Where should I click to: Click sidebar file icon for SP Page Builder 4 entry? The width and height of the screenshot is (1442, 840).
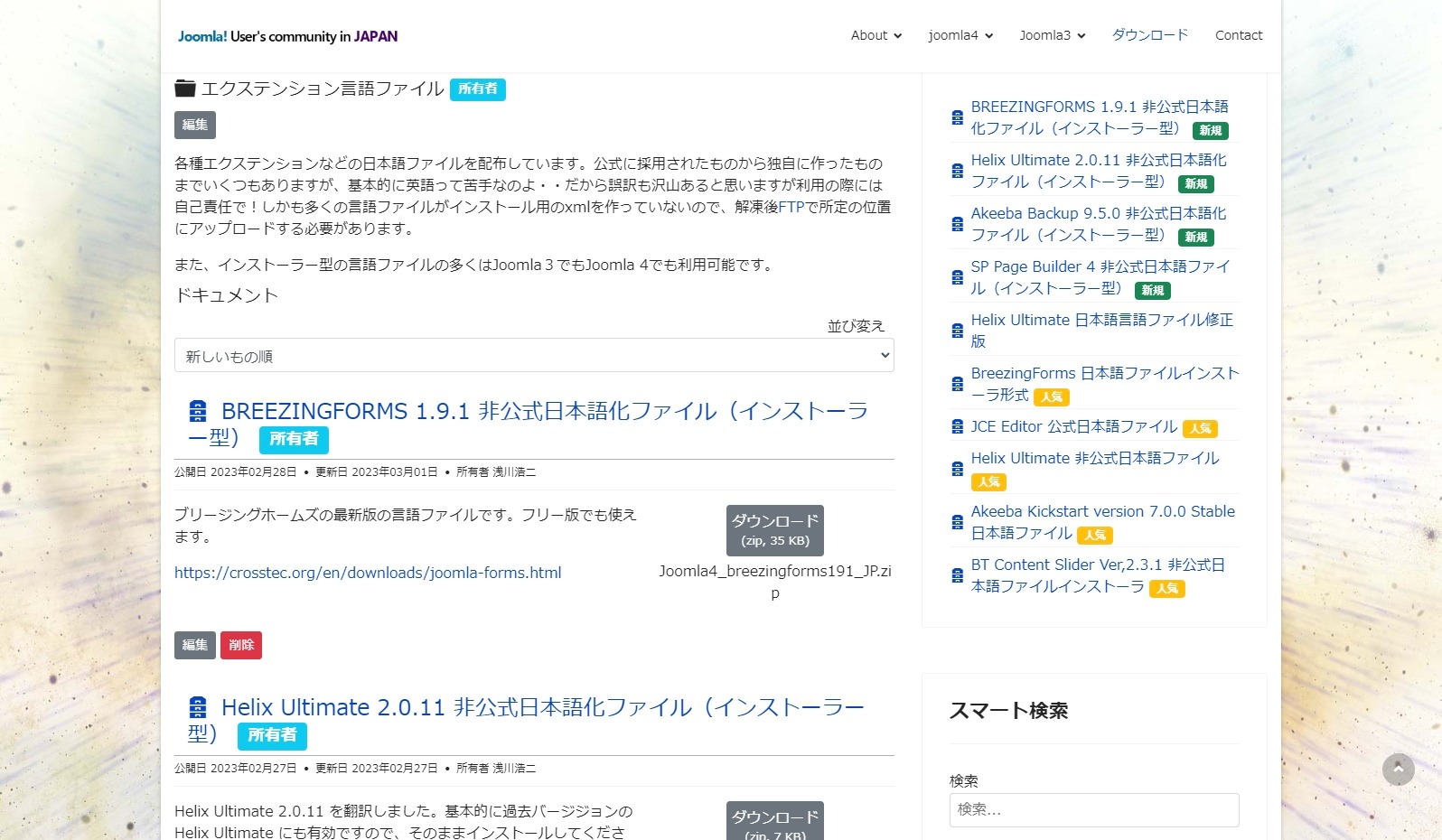point(957,277)
